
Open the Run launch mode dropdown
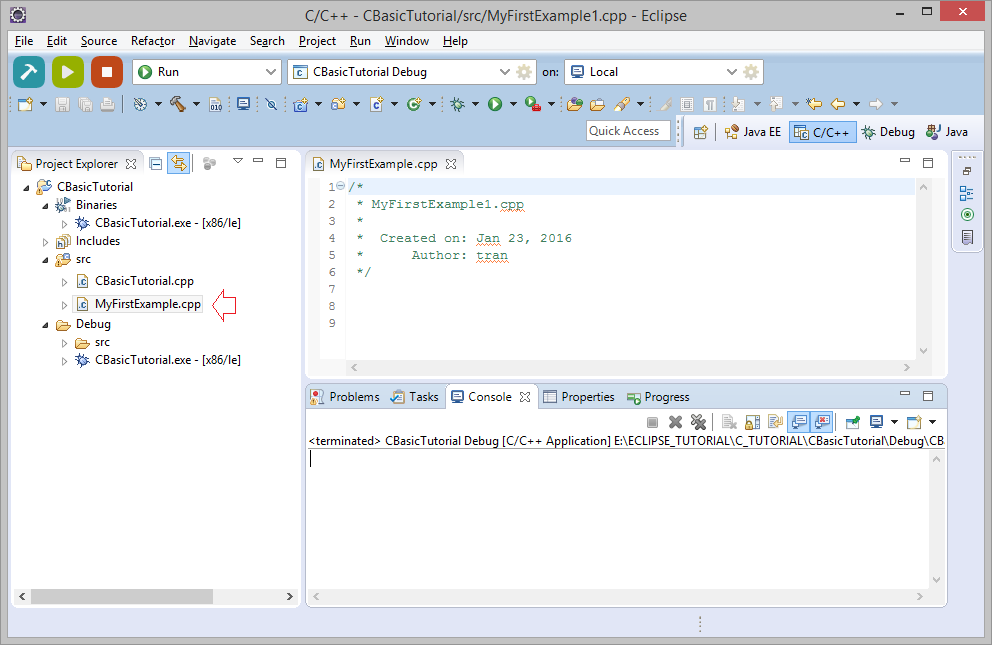271,72
